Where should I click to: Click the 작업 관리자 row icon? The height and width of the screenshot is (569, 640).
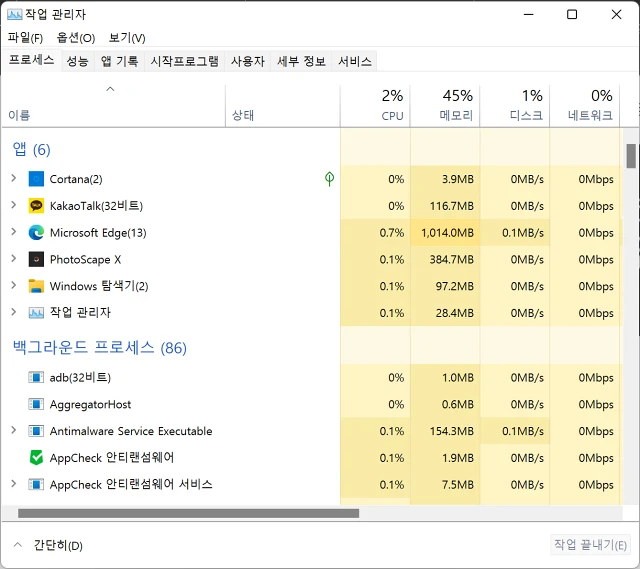tap(36, 313)
